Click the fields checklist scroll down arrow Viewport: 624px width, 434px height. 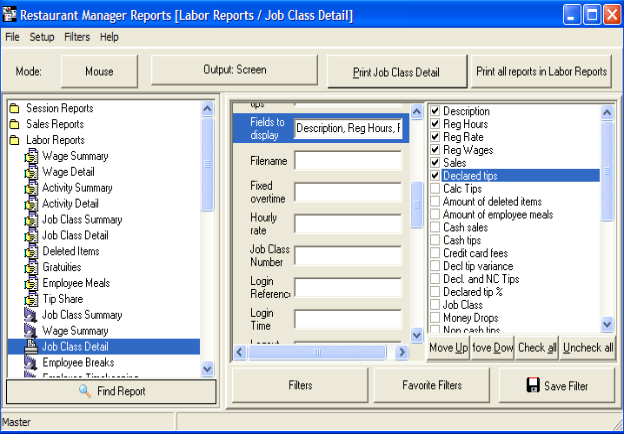[x=607, y=324]
